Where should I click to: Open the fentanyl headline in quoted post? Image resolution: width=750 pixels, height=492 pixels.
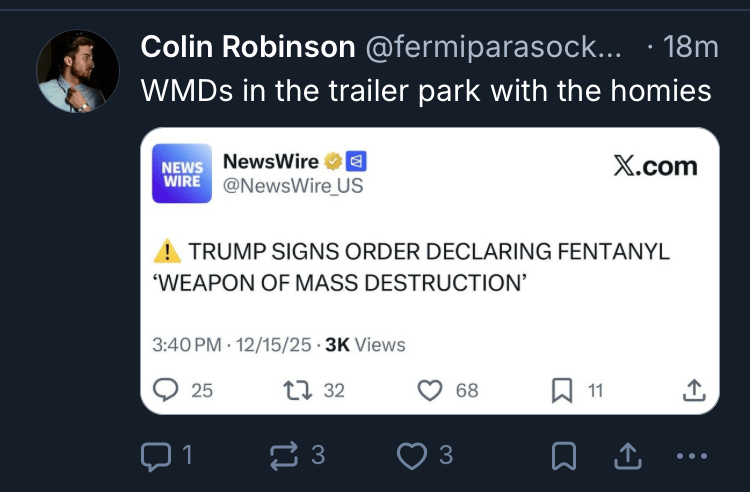(x=411, y=267)
